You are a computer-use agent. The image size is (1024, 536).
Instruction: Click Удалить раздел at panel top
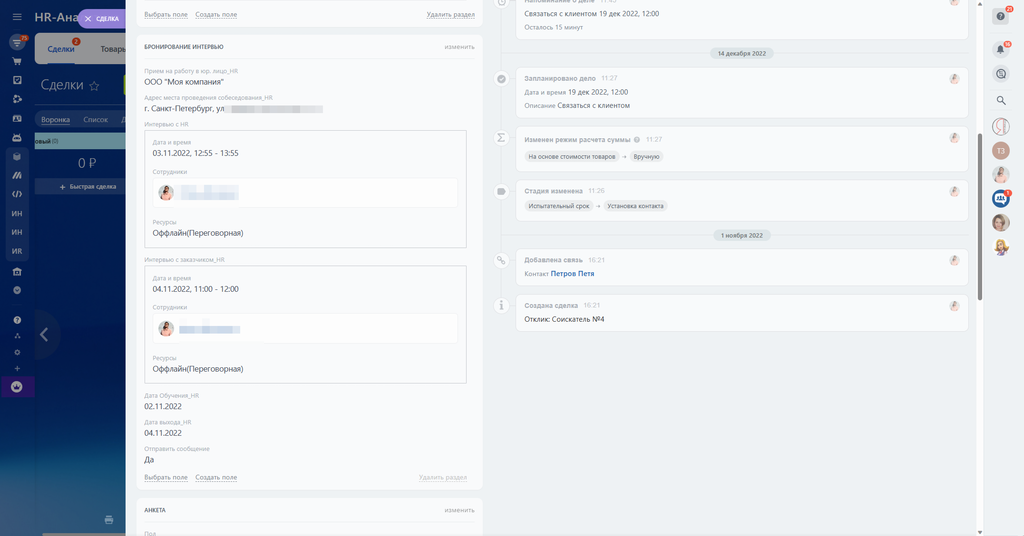pos(451,14)
